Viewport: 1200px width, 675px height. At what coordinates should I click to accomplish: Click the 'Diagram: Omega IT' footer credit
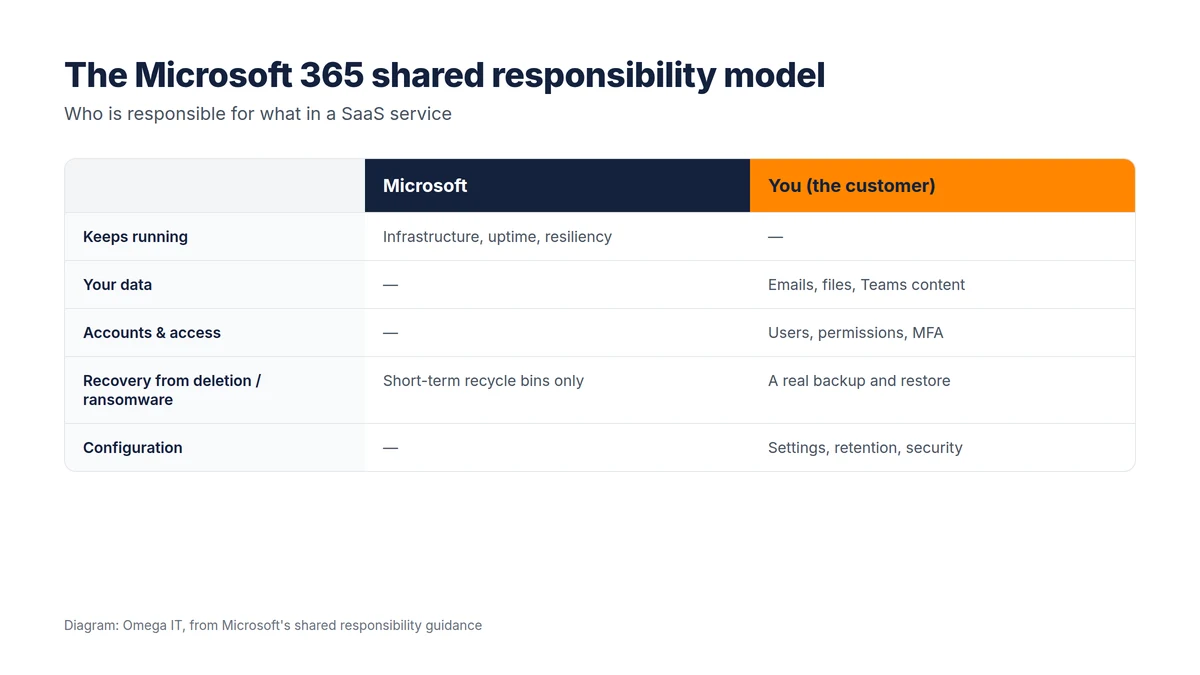tap(273, 625)
